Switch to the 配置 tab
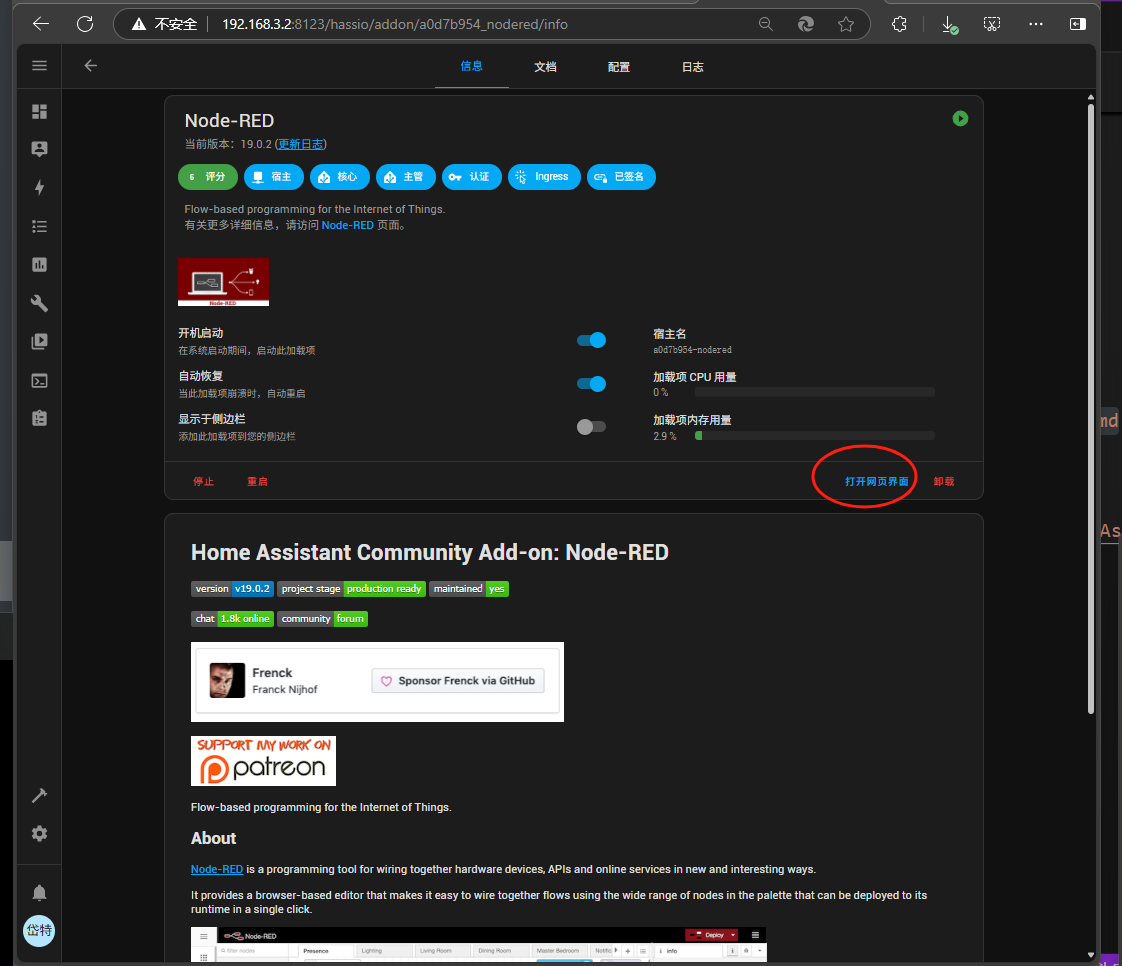The width and height of the screenshot is (1122, 966). pos(619,67)
